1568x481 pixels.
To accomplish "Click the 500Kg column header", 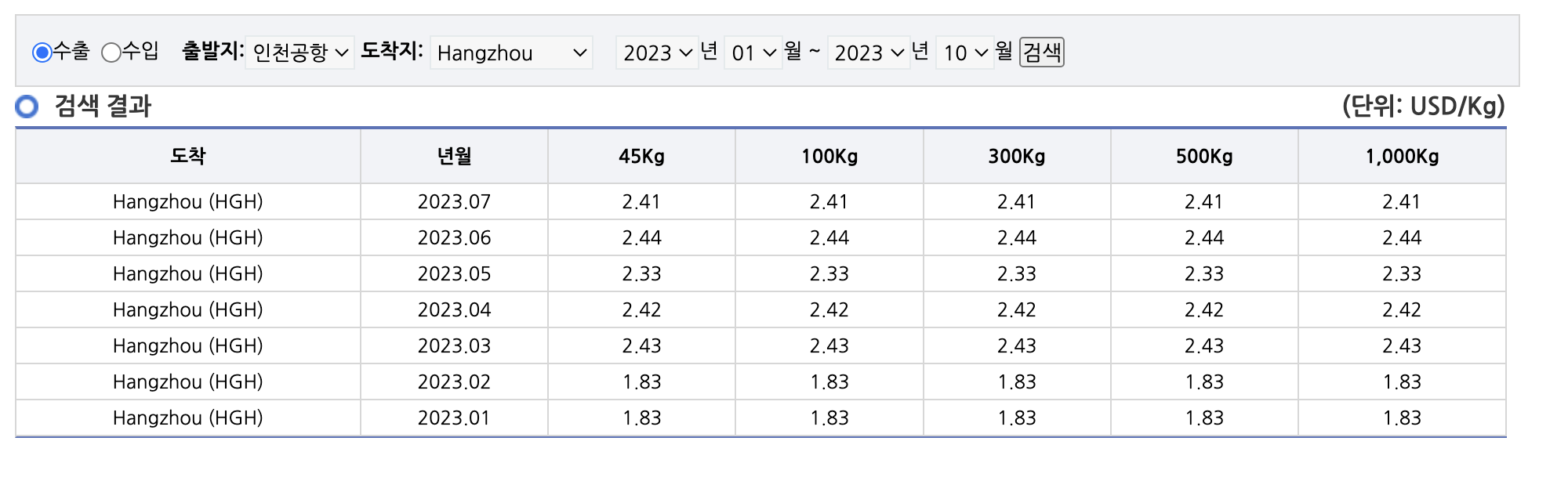I will tap(1204, 156).
